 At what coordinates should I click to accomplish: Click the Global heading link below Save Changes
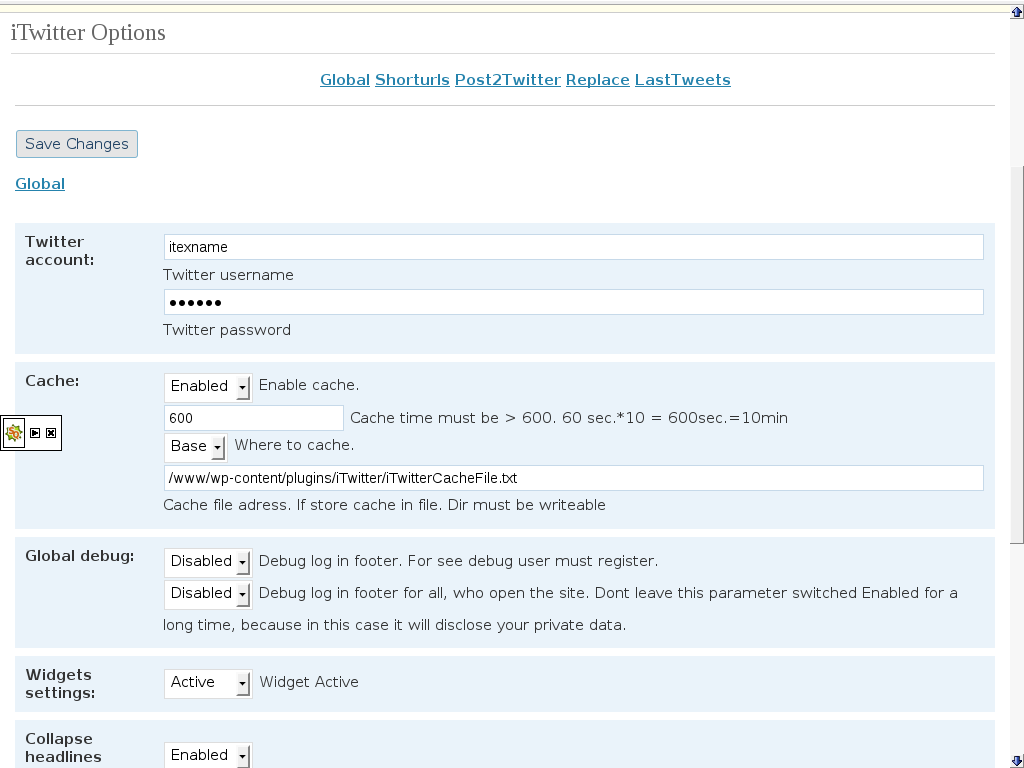click(40, 184)
